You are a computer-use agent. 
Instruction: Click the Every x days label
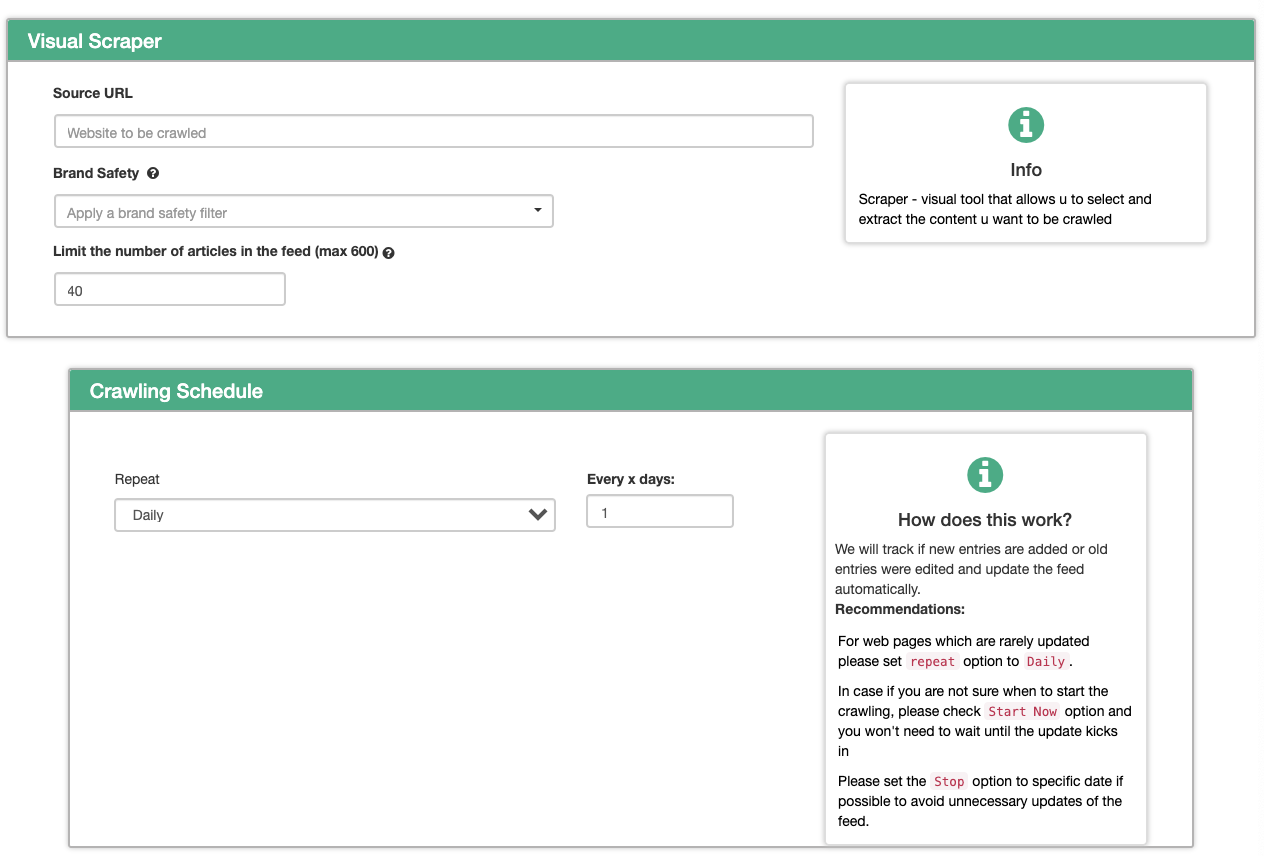click(631, 479)
